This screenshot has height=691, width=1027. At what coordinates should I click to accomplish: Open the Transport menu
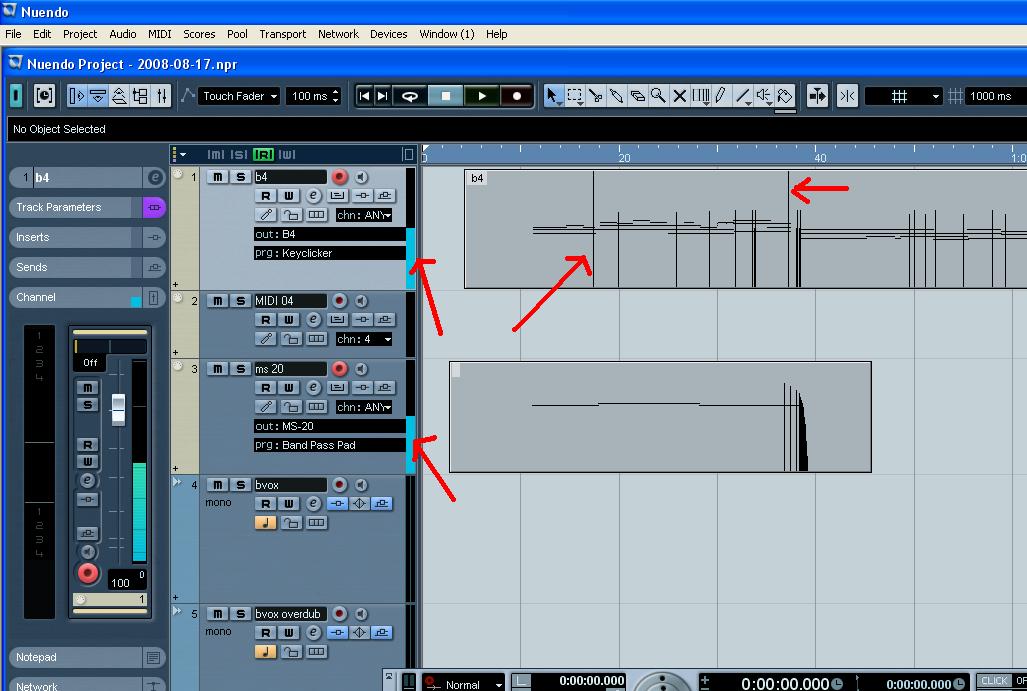tap(282, 34)
